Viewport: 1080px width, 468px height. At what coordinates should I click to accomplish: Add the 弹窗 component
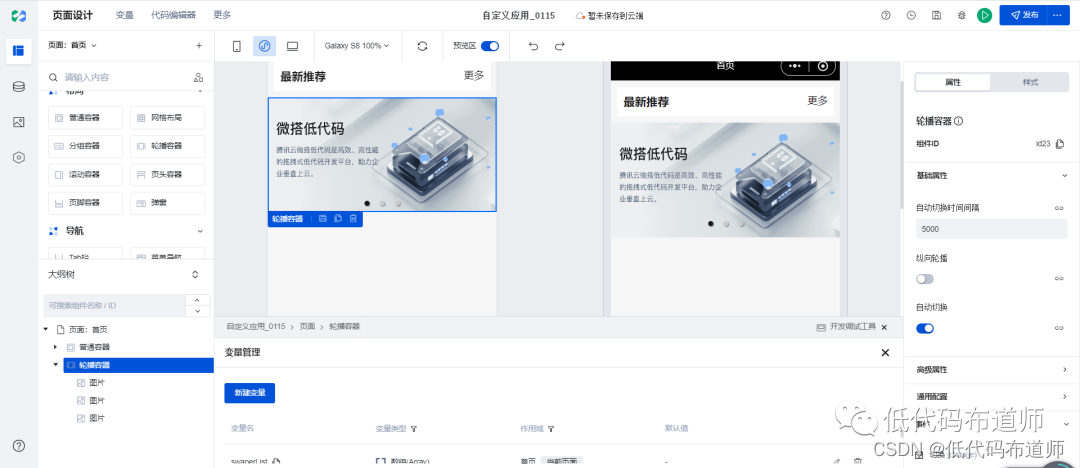[x=167, y=203]
